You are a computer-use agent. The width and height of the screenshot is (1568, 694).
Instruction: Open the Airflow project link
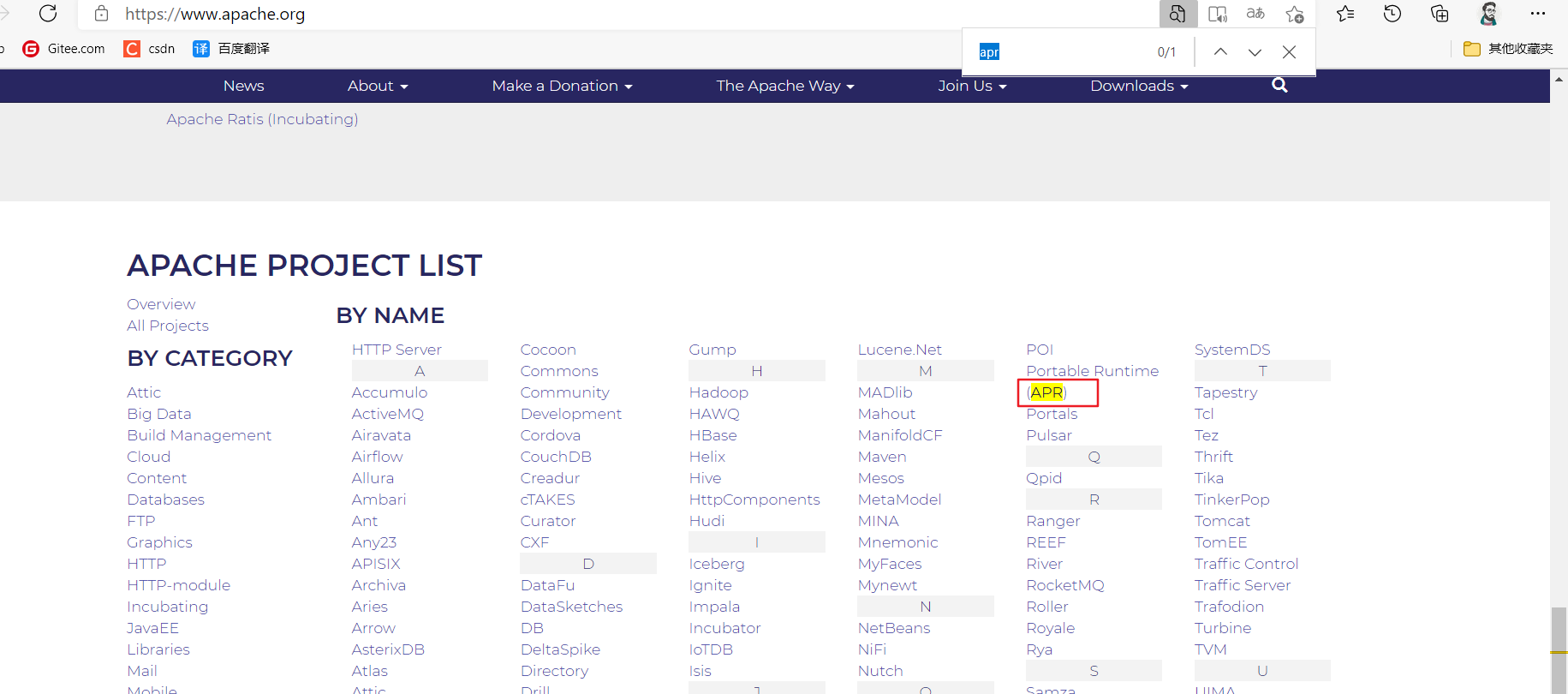click(377, 457)
